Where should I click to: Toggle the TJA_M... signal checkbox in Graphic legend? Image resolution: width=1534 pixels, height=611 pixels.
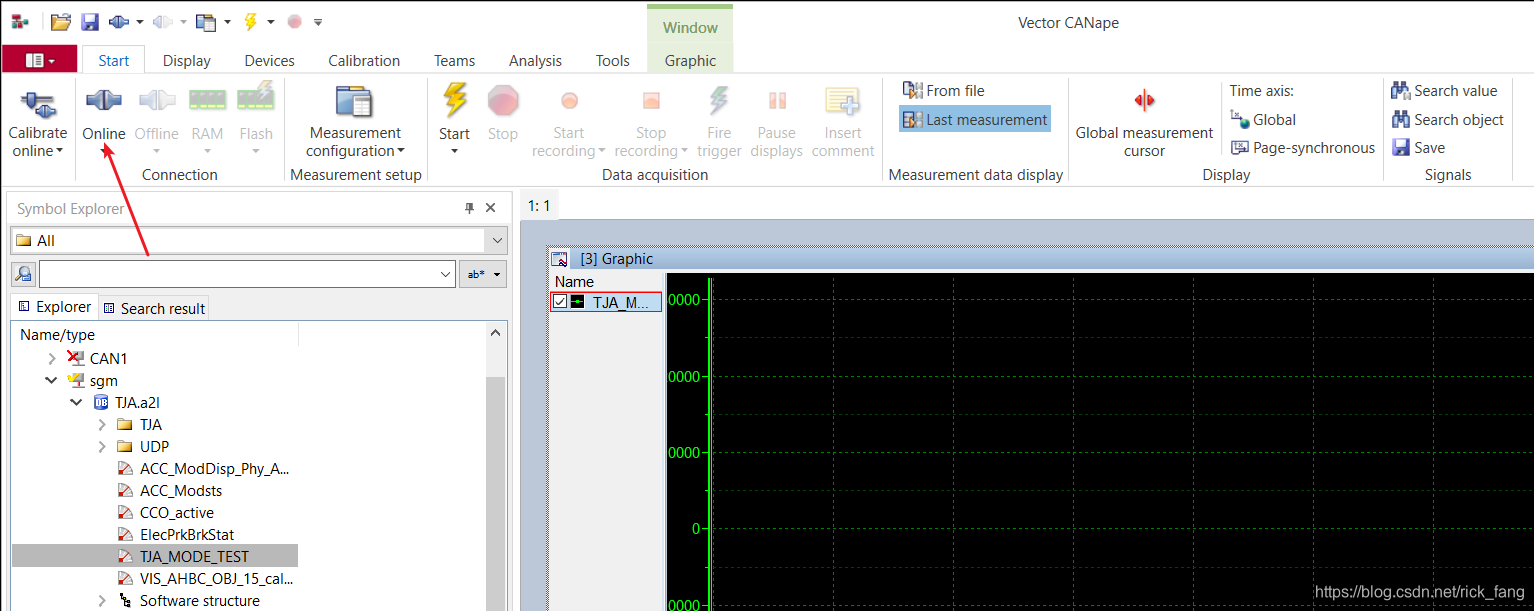tap(560, 301)
